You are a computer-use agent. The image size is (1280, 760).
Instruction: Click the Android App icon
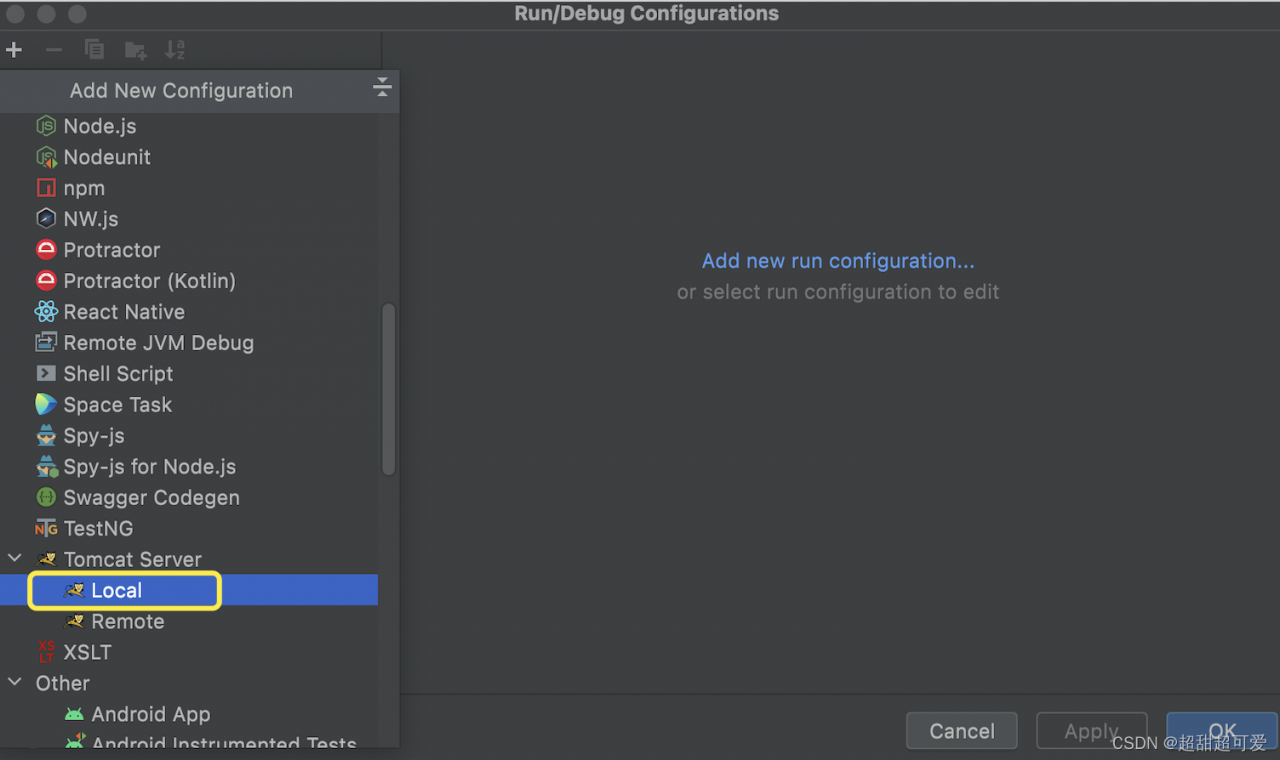[74, 715]
